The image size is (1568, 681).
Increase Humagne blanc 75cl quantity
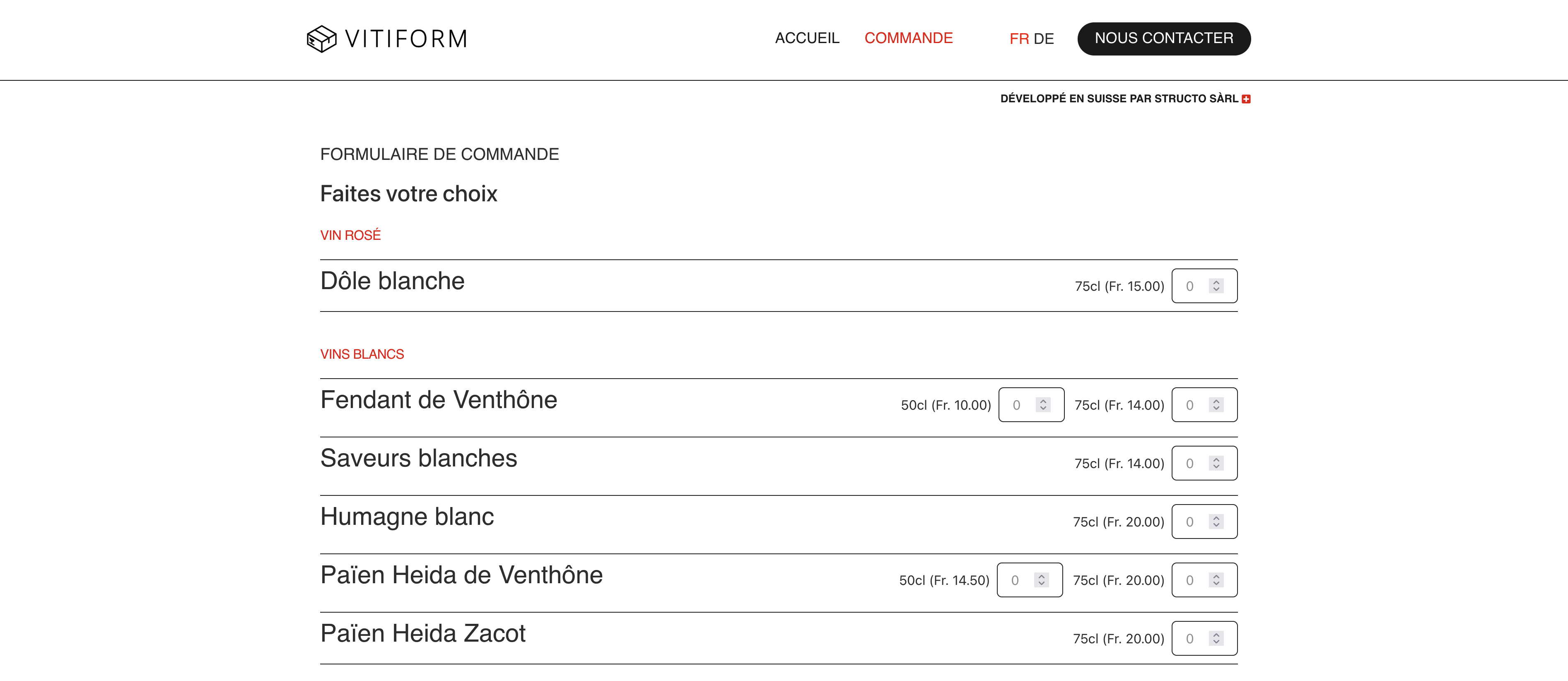pos(1216,517)
